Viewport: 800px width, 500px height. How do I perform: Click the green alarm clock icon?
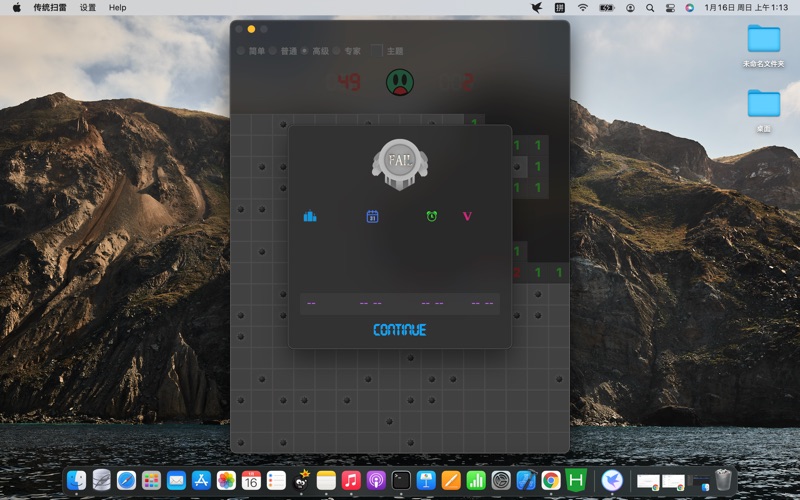point(432,216)
